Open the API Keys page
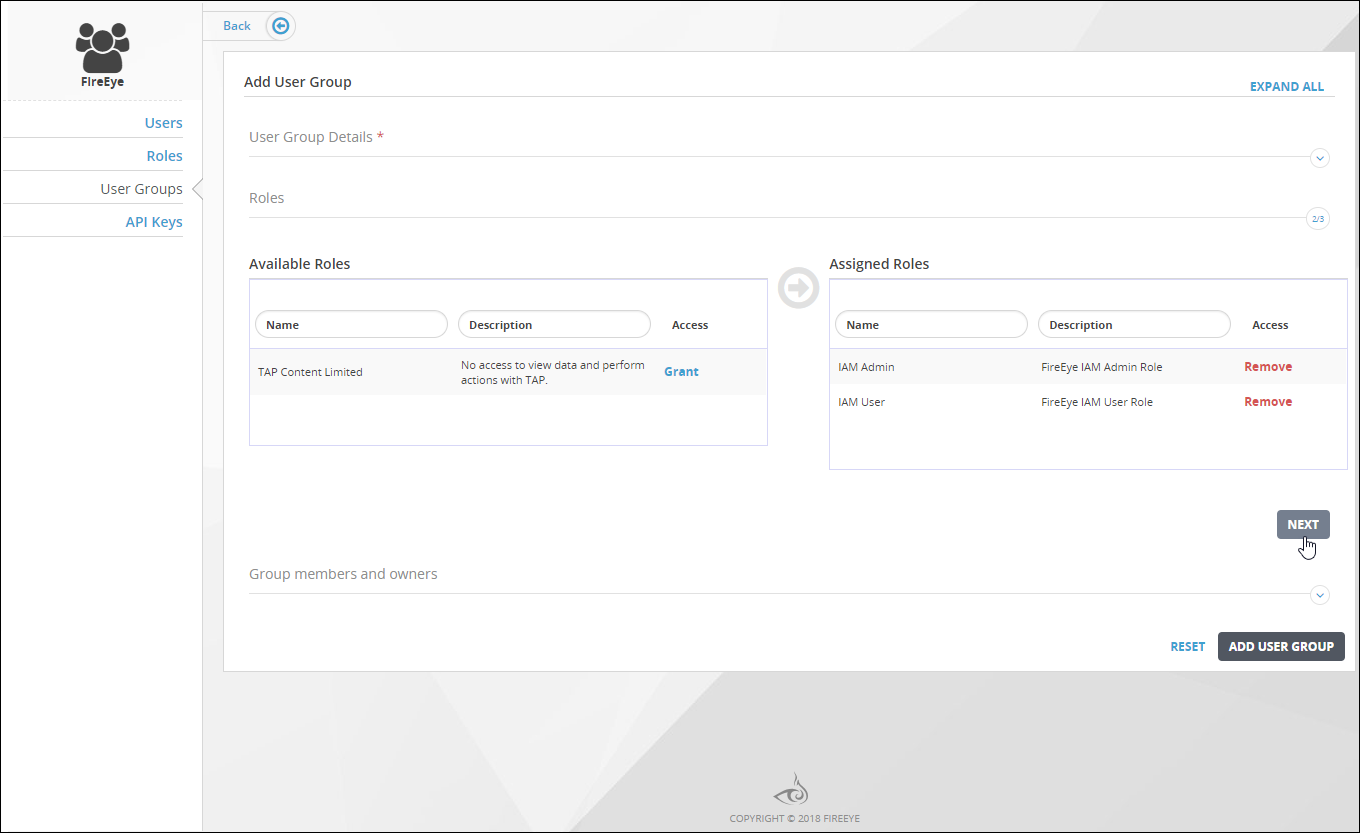 [154, 222]
